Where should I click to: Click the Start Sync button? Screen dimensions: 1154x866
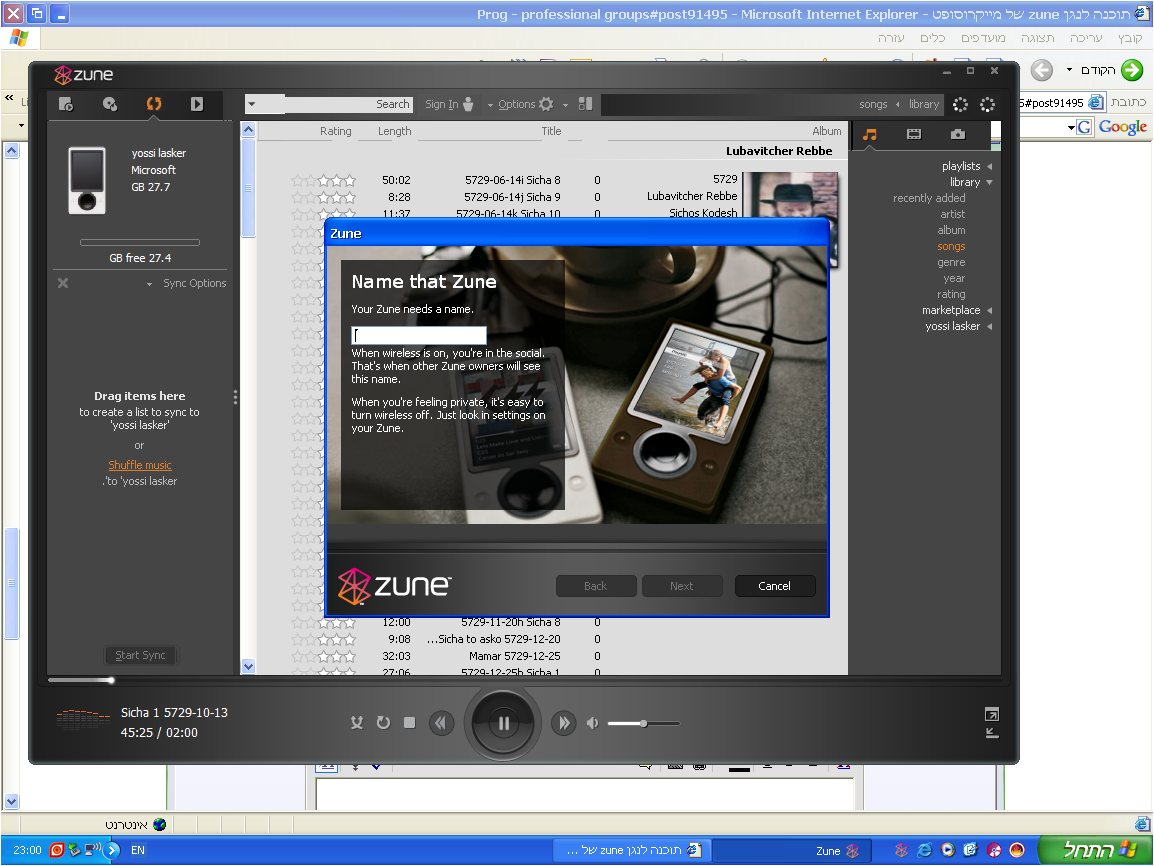(140, 655)
